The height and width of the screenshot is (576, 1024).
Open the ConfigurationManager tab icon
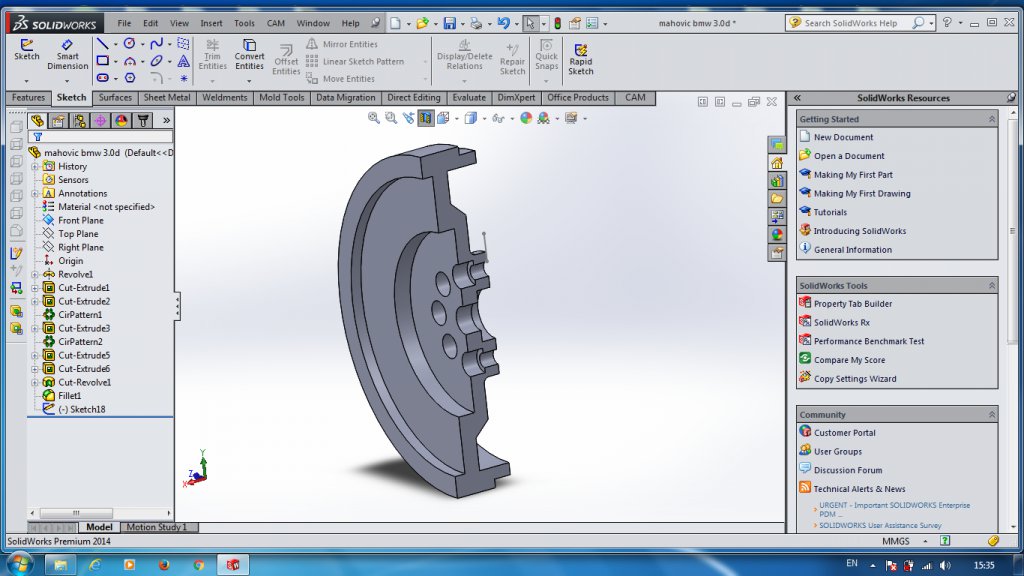[x=80, y=120]
